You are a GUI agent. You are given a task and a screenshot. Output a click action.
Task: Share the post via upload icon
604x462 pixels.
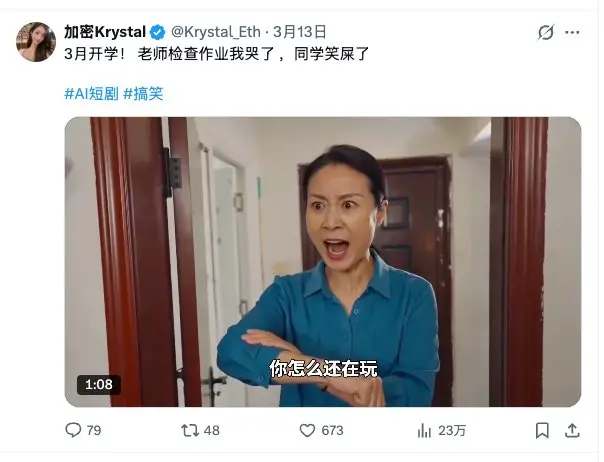pyautogui.click(x=572, y=430)
